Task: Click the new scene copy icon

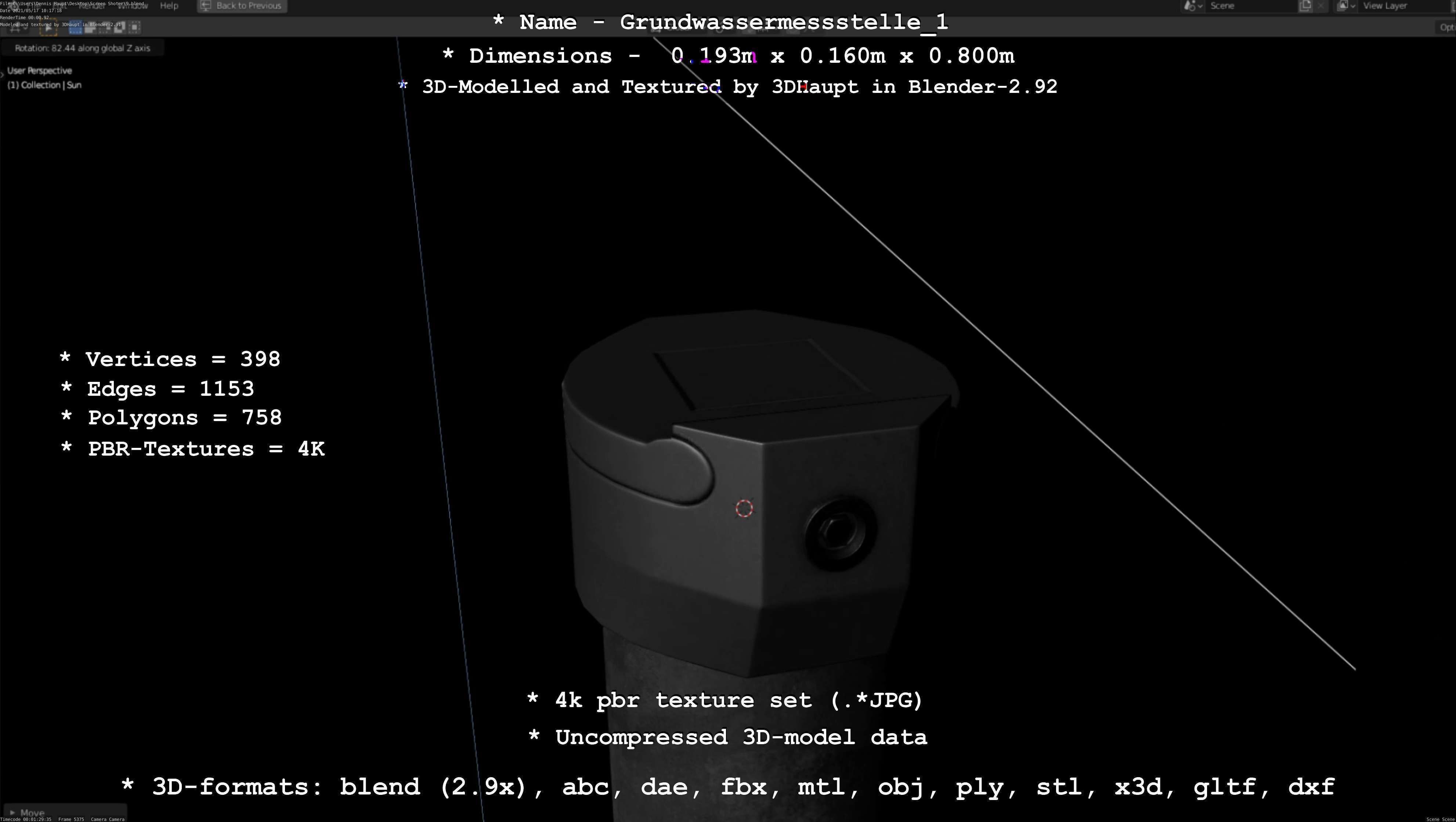Action: 1305,6
